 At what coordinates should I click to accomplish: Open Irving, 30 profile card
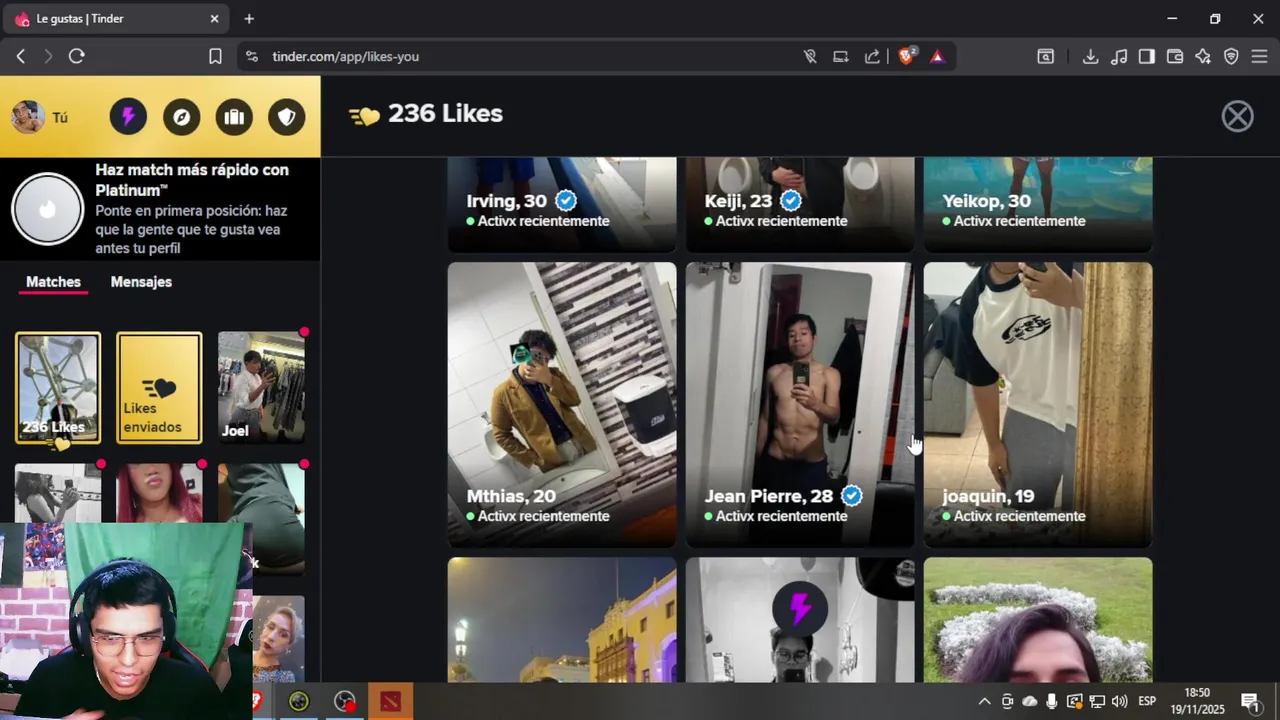tap(562, 204)
